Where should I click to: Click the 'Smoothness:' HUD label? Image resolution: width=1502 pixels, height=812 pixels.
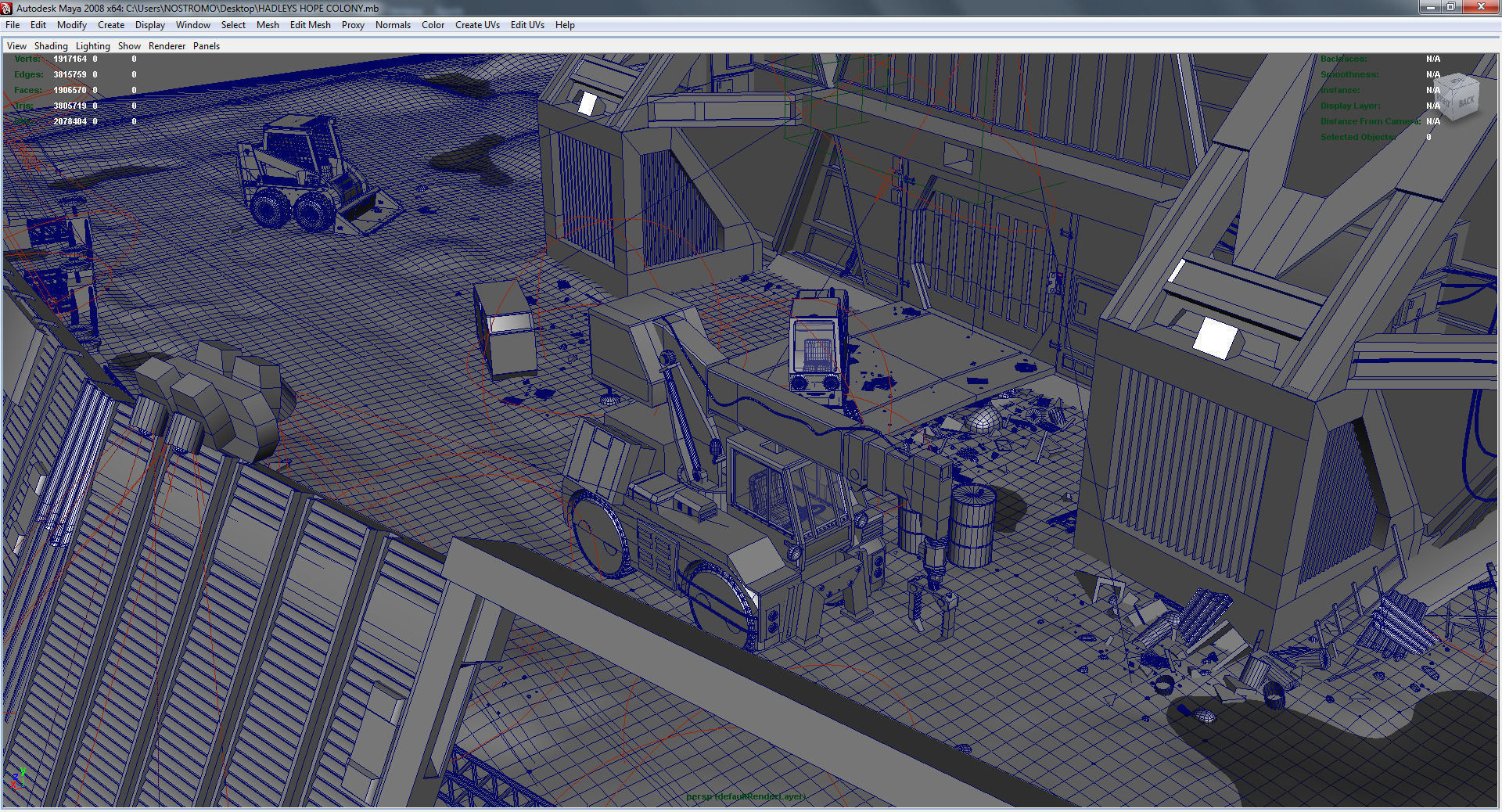(1349, 74)
